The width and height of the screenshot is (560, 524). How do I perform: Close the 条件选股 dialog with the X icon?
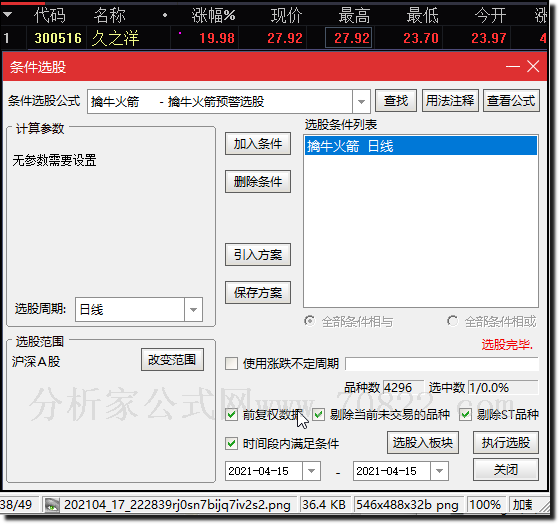pos(533,66)
